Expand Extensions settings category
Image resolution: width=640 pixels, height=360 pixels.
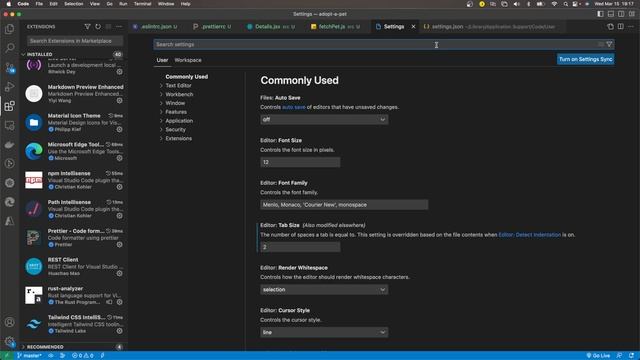[x=178, y=138]
